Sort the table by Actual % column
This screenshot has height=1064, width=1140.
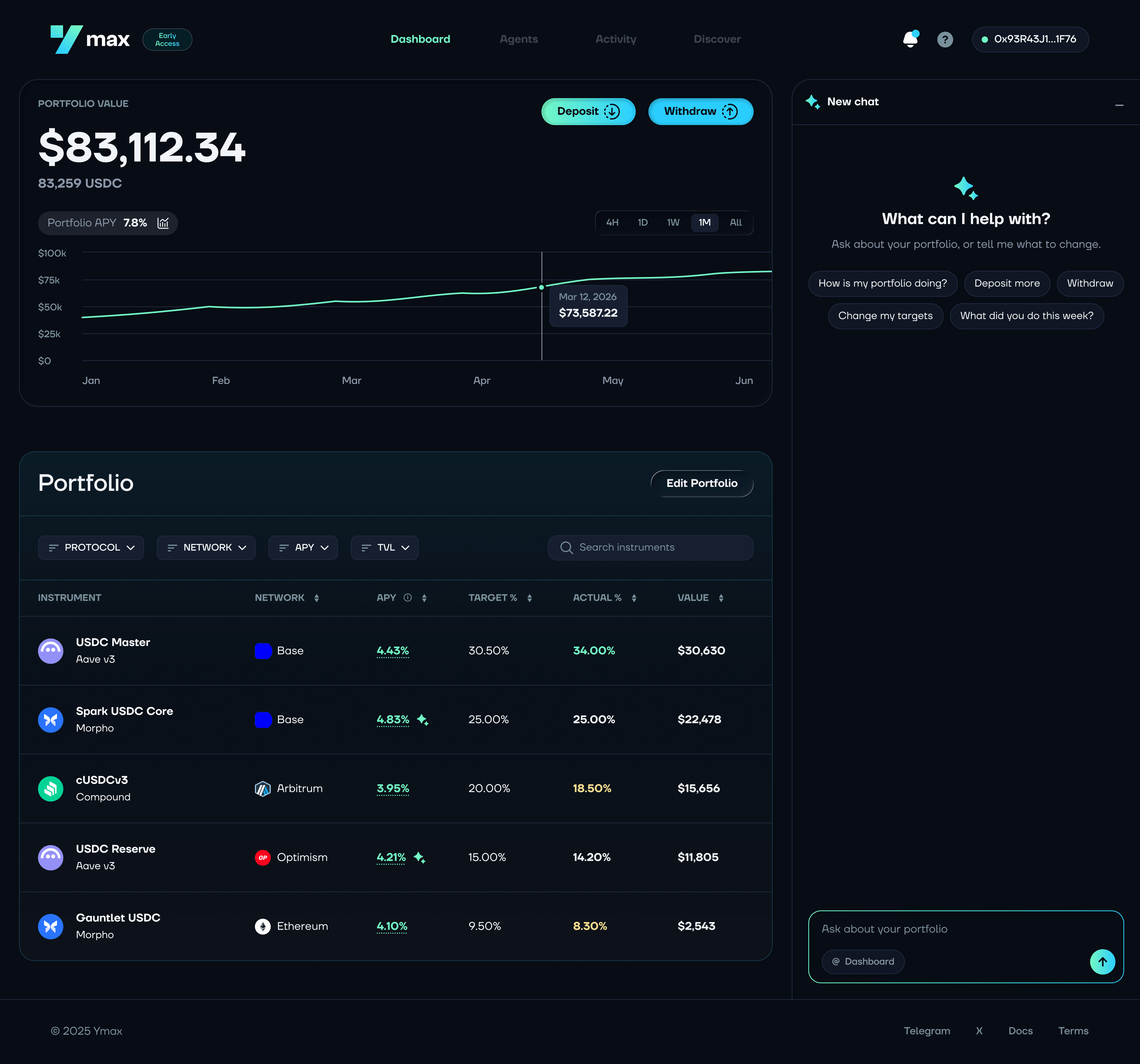[x=634, y=598]
